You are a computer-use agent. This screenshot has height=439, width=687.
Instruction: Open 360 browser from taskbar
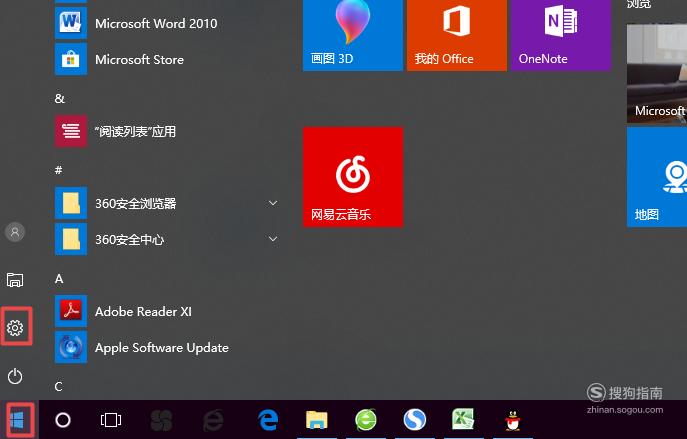(x=366, y=420)
